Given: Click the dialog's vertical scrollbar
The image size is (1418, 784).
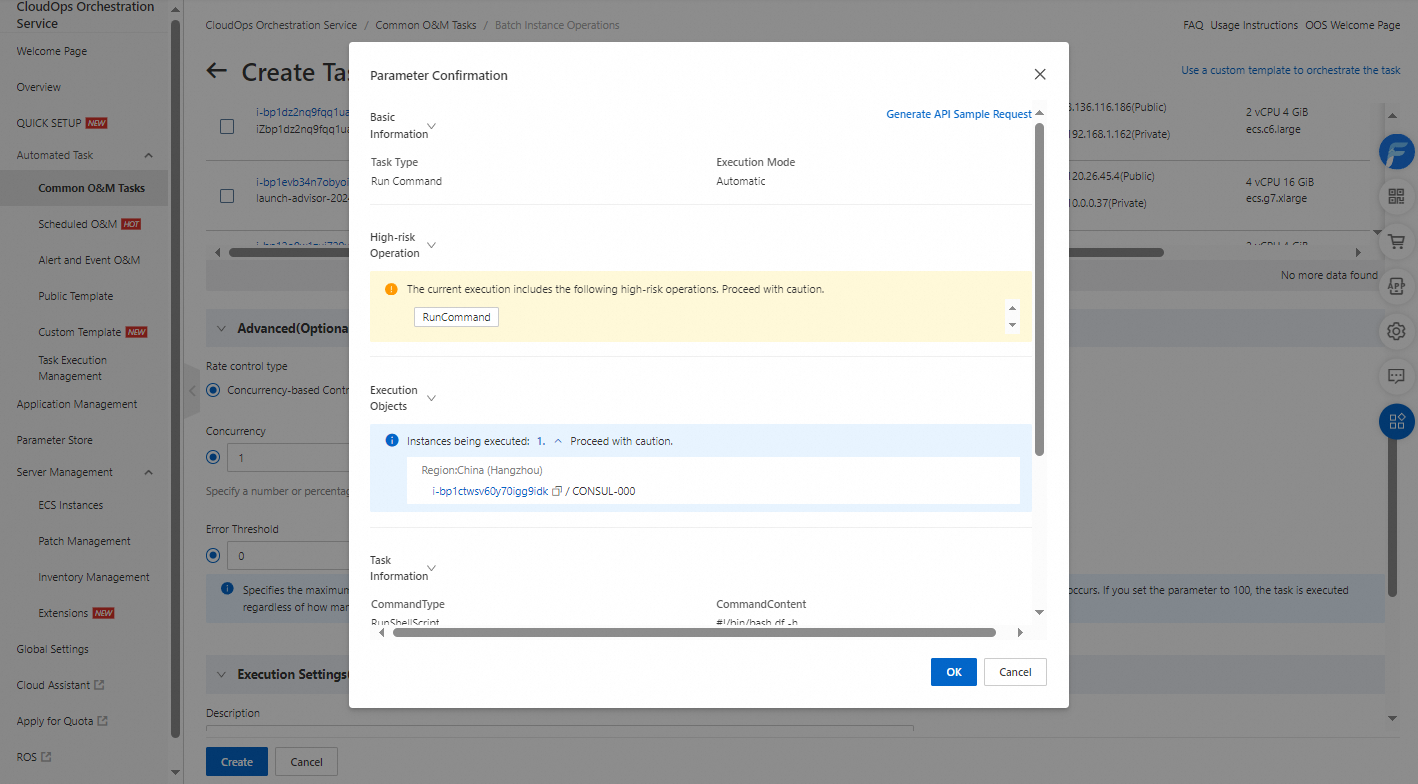Looking at the screenshot, I should [x=1039, y=289].
